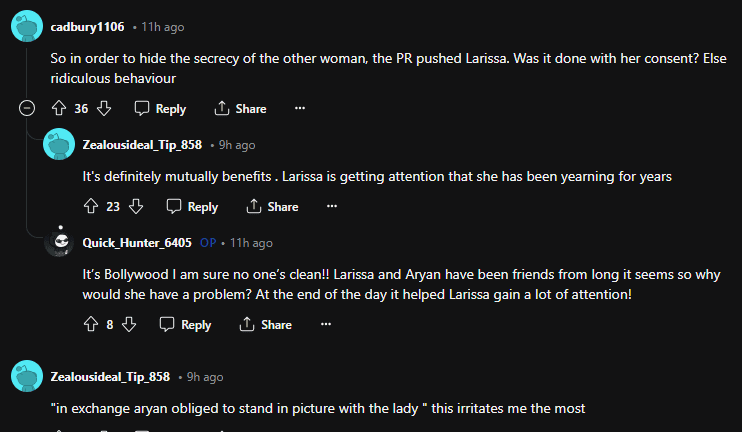Viewport: 742px width, 432px height.
Task: Open more options on Quick_Hunter_6405's reply
Action: coord(325,324)
